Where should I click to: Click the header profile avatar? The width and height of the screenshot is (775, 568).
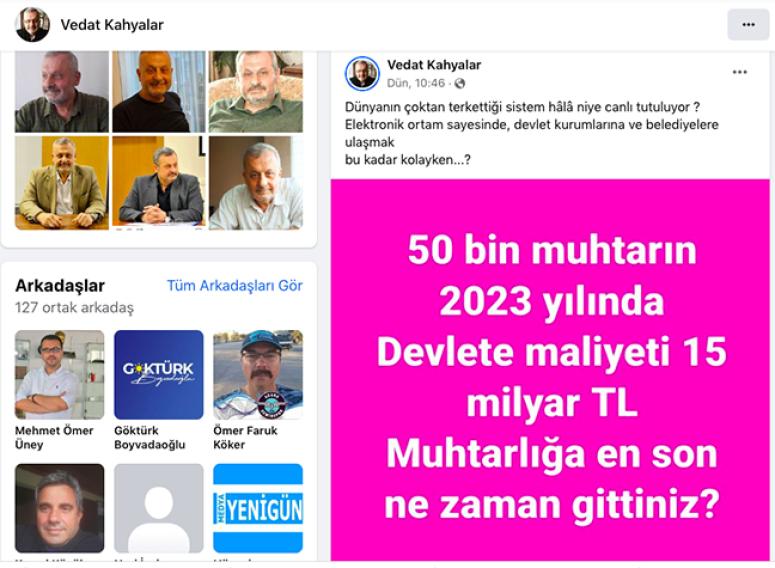coord(33,24)
